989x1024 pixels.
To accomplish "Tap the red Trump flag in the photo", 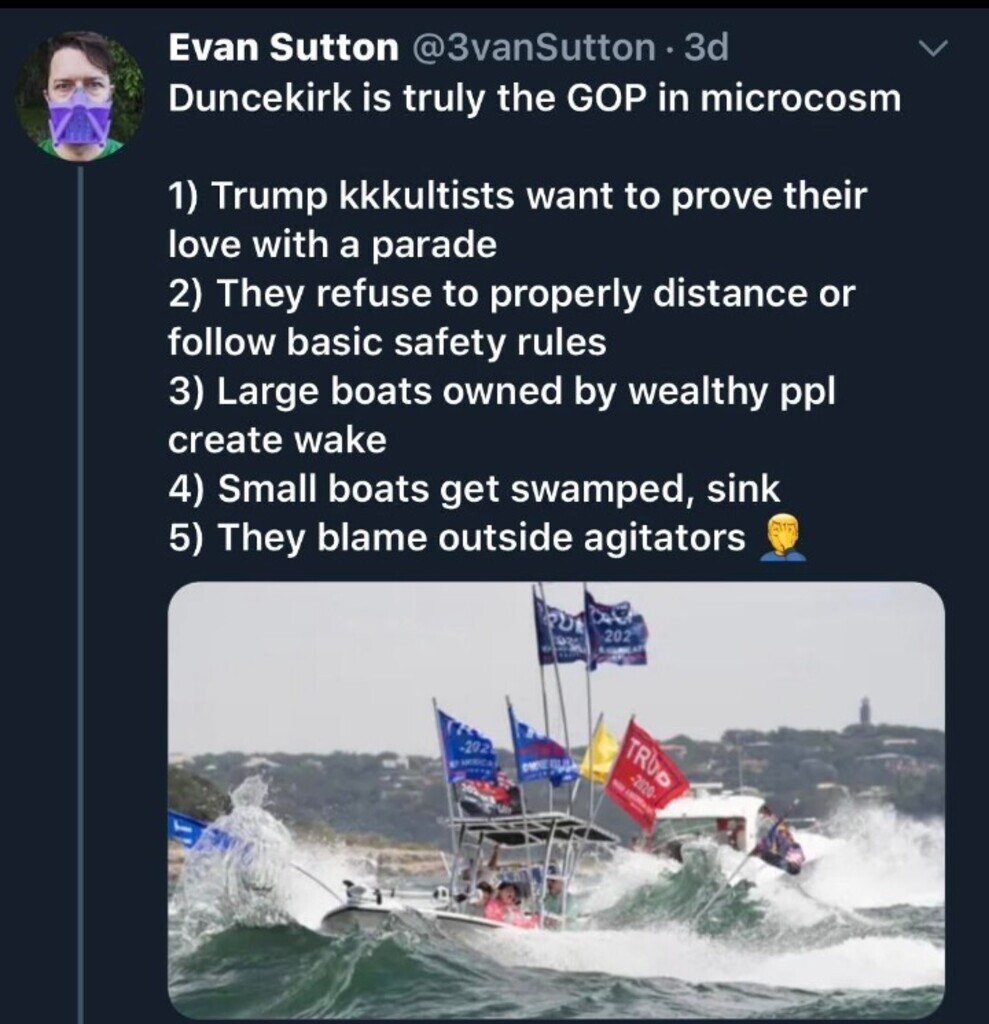I will [644, 774].
